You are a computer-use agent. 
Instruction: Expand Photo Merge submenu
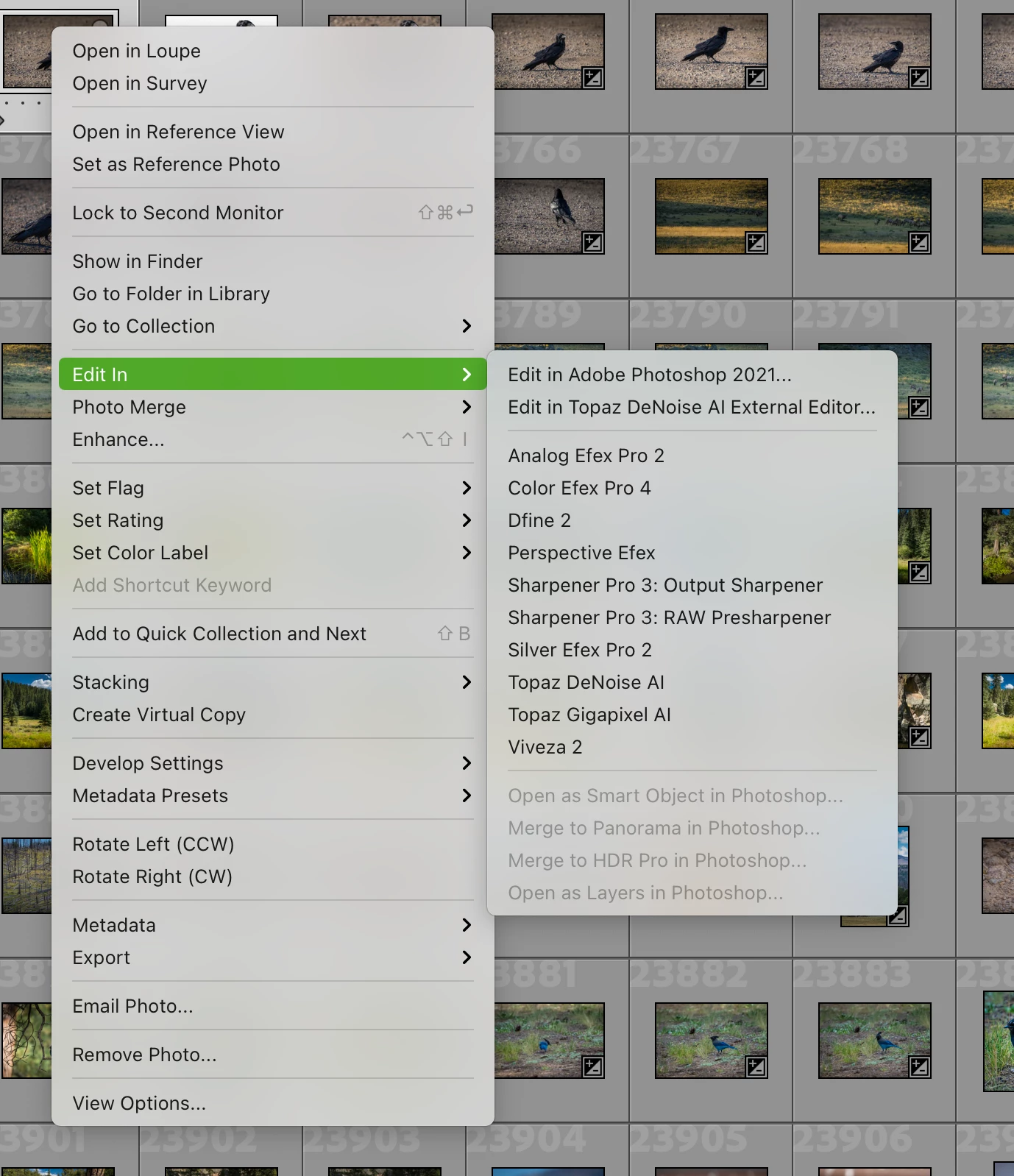pyautogui.click(x=273, y=407)
